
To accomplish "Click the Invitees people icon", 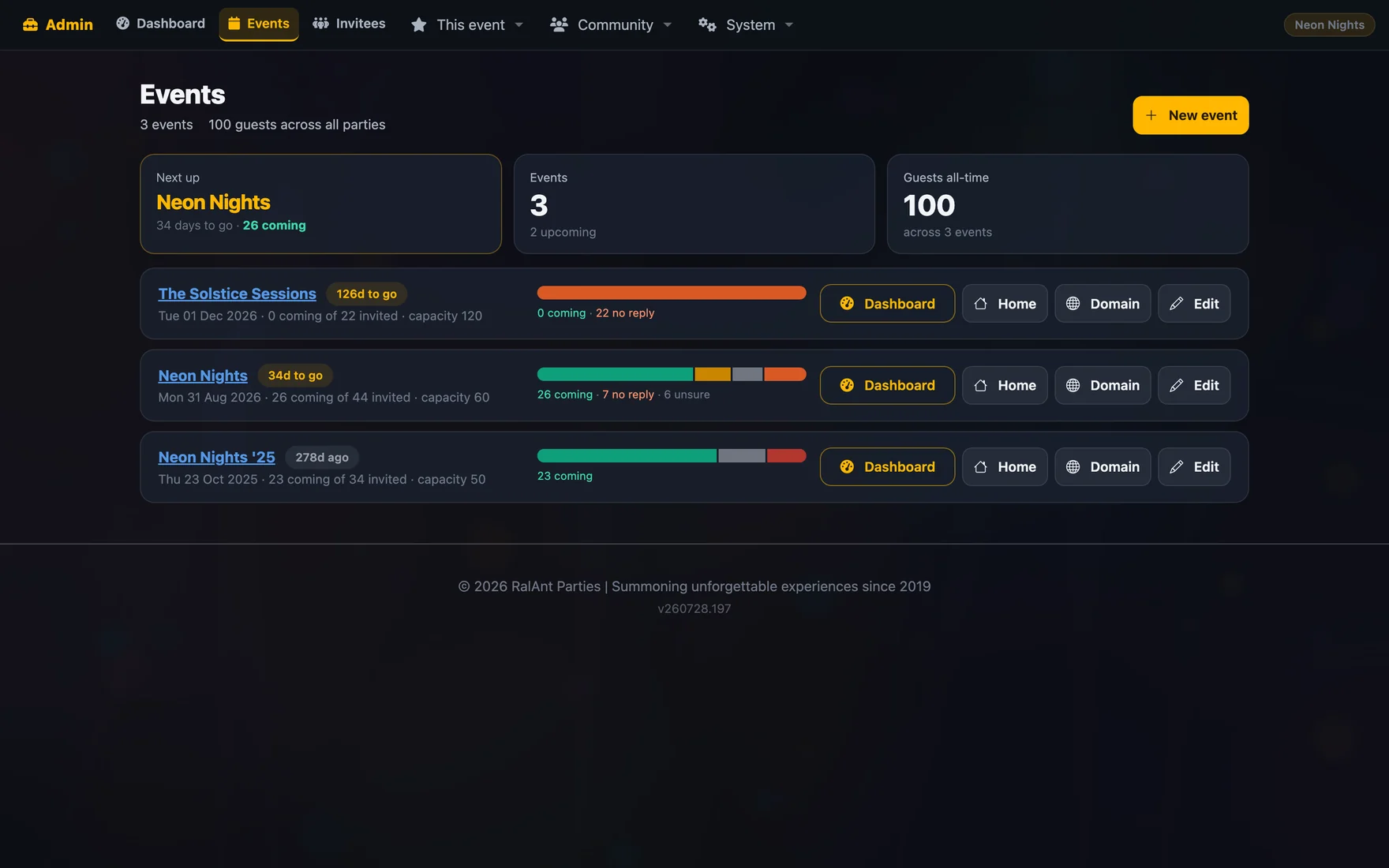I will 320,24.
